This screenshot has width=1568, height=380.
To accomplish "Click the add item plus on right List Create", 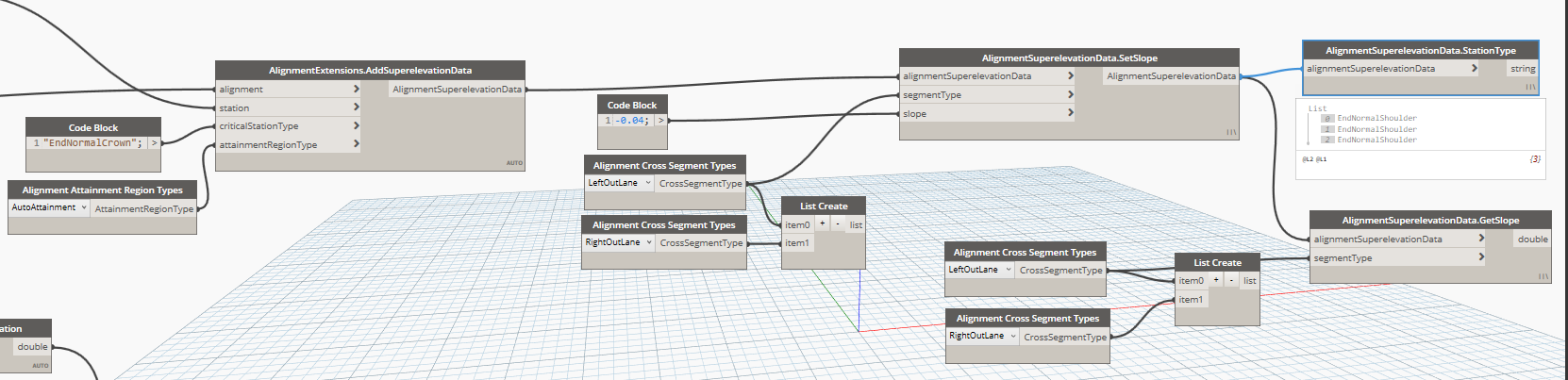I will tap(1216, 280).
